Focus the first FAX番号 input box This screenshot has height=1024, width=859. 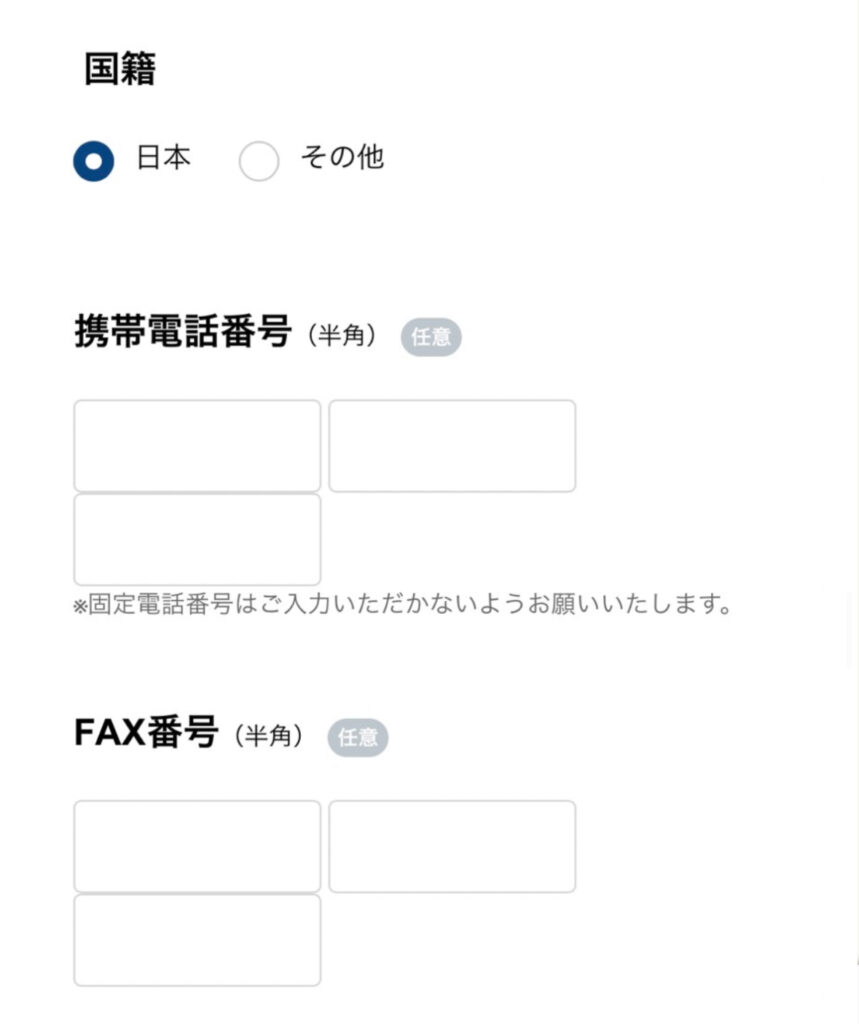pyautogui.click(x=197, y=846)
